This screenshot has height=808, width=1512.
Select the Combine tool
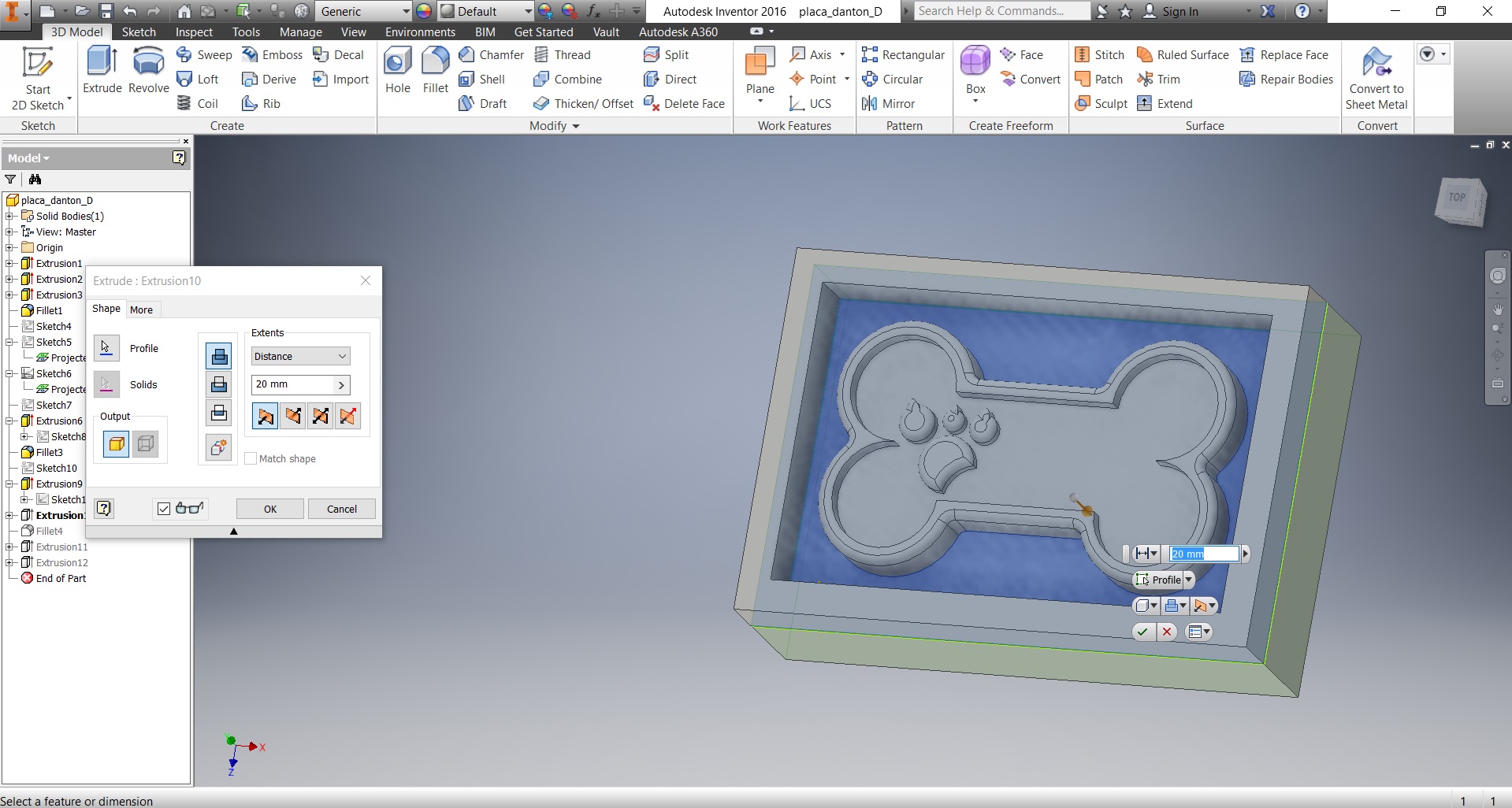pos(567,79)
